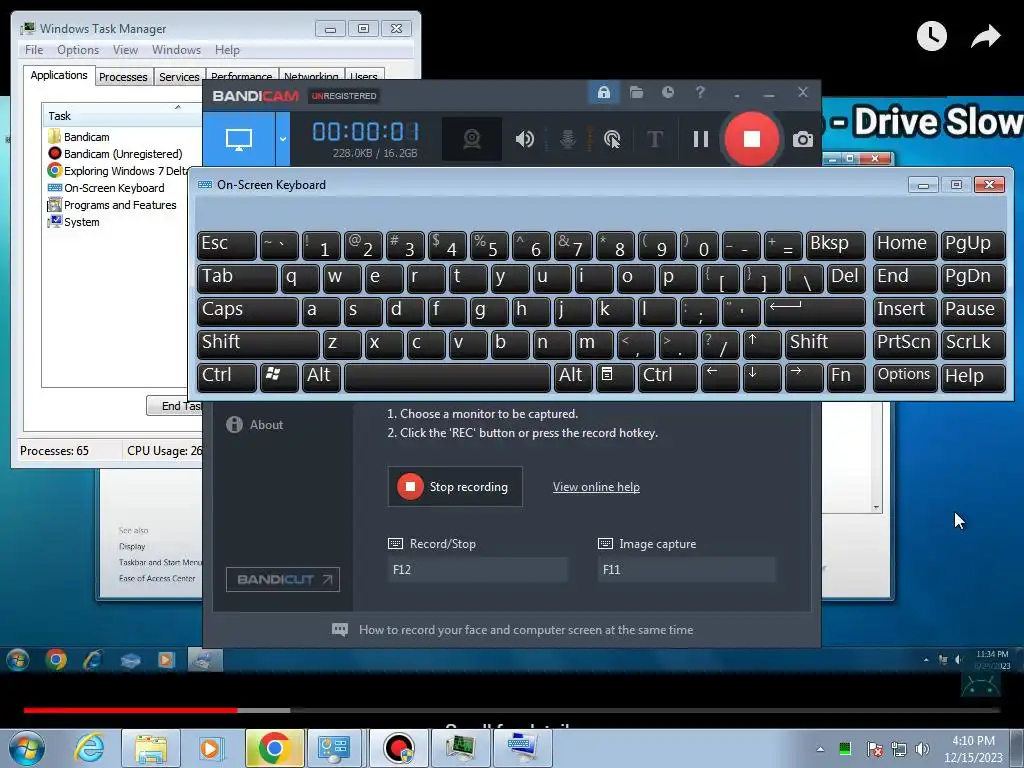Screen dimensions: 1024x768
Task: Open the View menu in Task Manager
Action: point(125,50)
